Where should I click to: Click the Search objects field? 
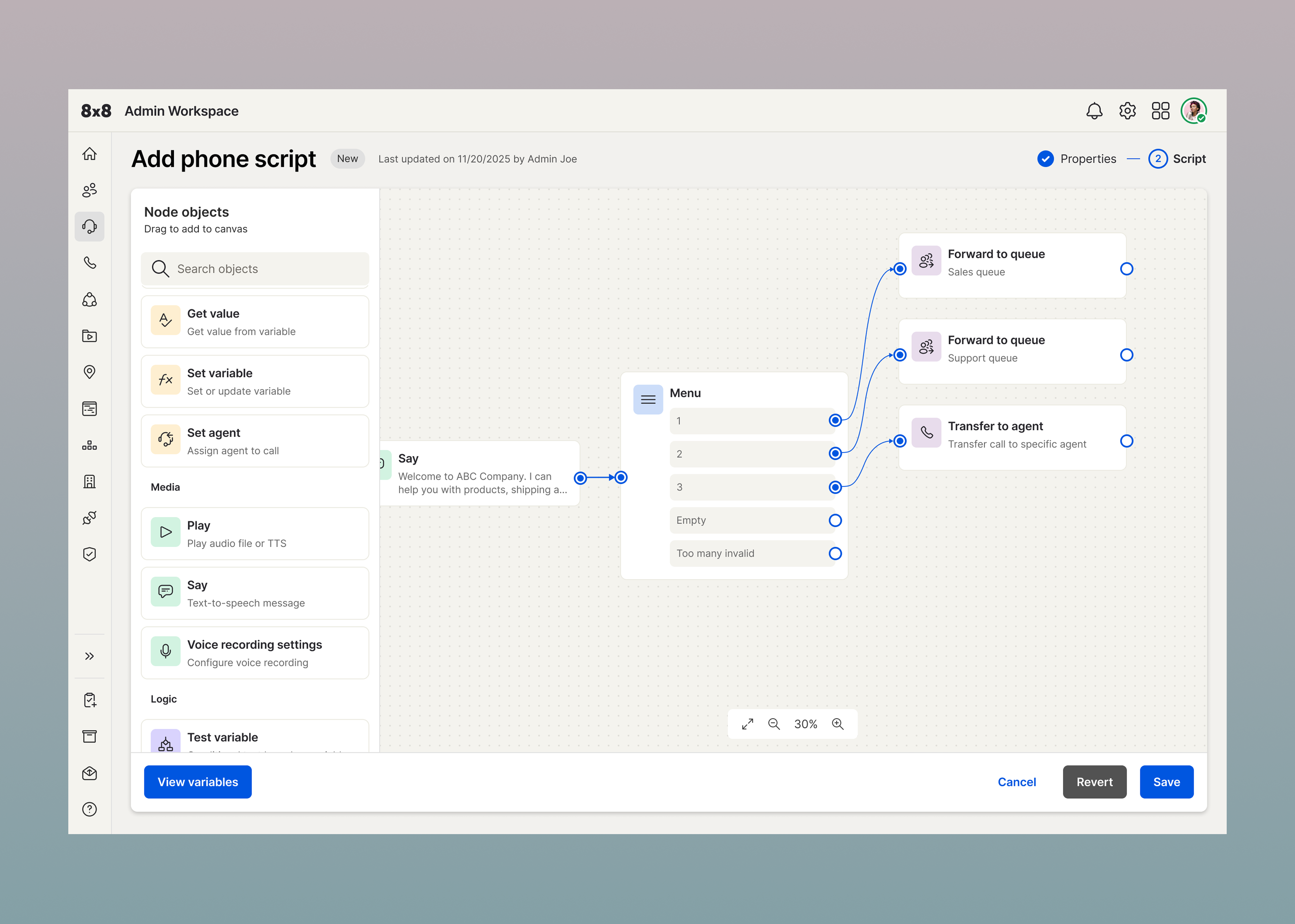(254, 269)
